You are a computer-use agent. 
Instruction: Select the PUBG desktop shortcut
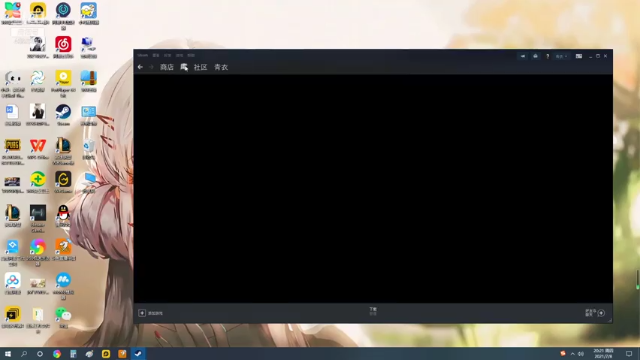[x=13, y=151]
